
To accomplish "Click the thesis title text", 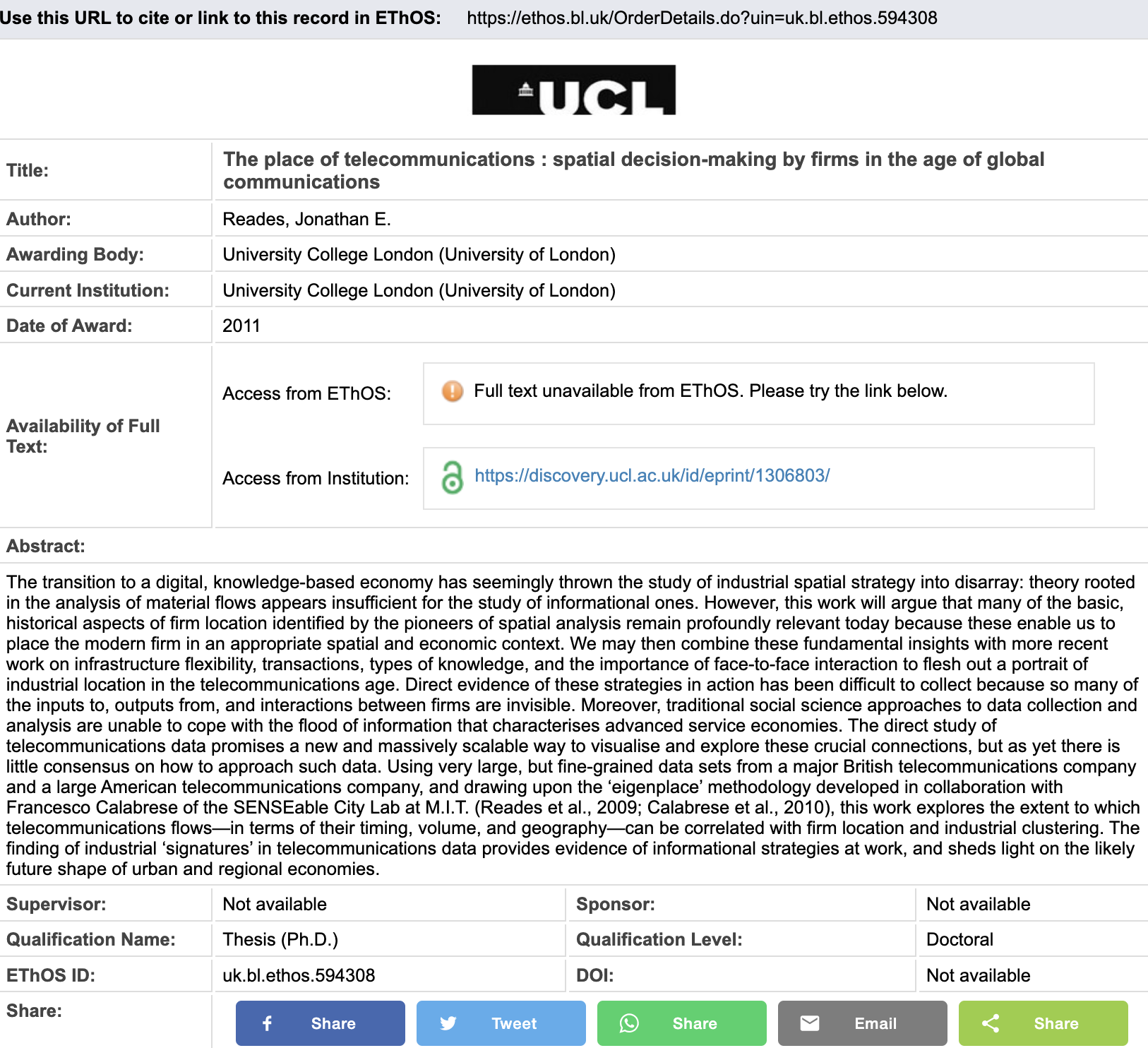I will pyautogui.click(x=633, y=170).
